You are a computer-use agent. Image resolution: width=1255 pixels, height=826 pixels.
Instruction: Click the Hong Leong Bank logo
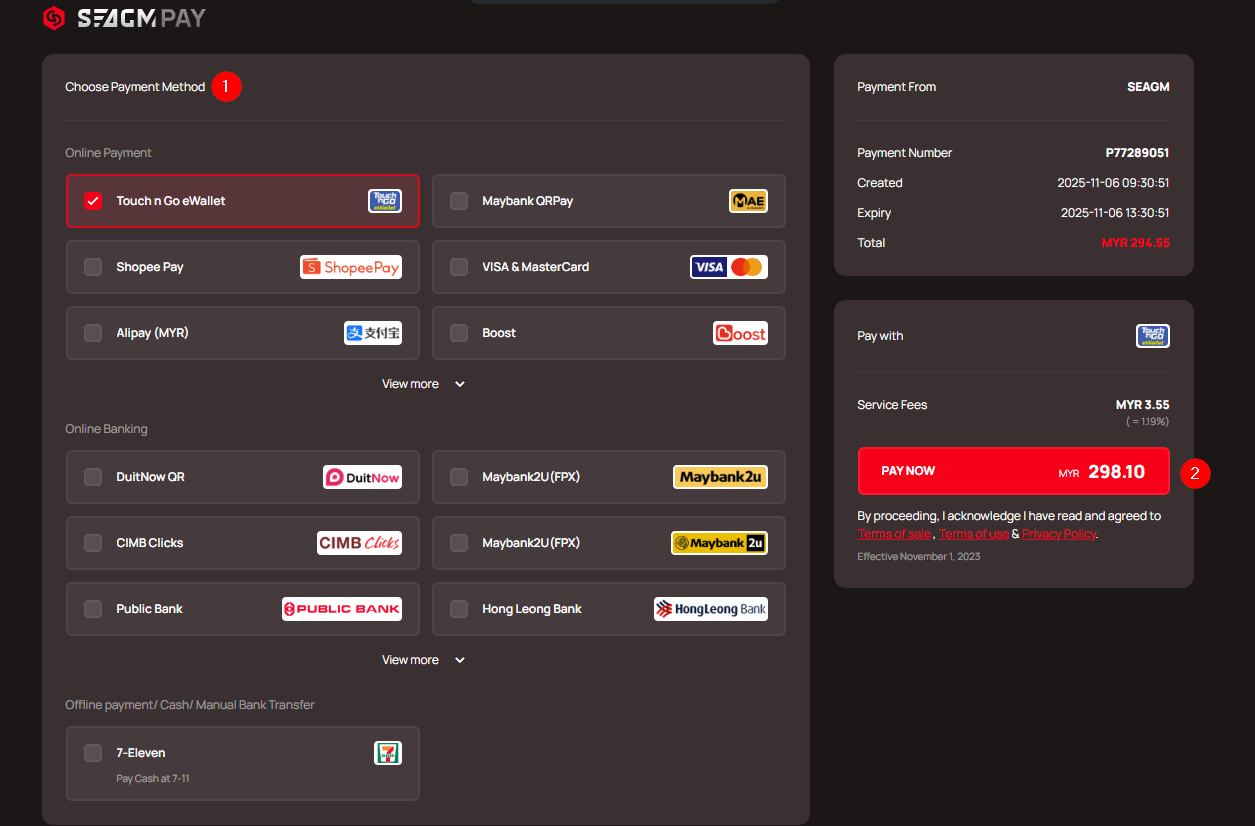coord(711,609)
